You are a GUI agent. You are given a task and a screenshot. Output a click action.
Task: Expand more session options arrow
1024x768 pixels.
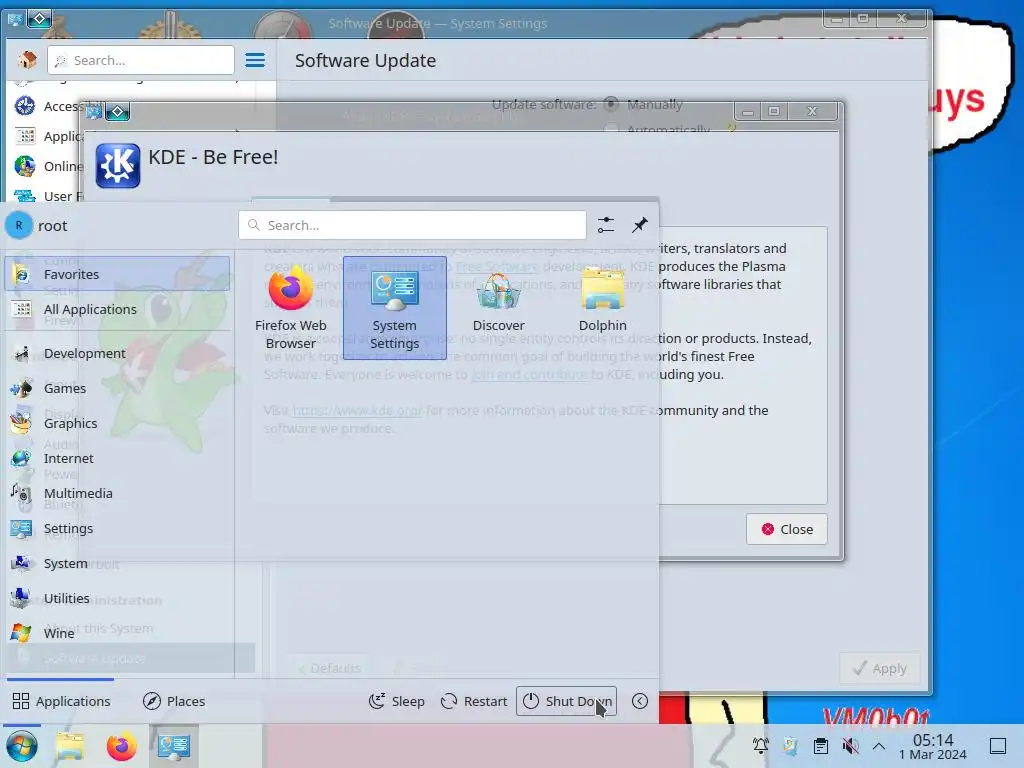point(640,701)
